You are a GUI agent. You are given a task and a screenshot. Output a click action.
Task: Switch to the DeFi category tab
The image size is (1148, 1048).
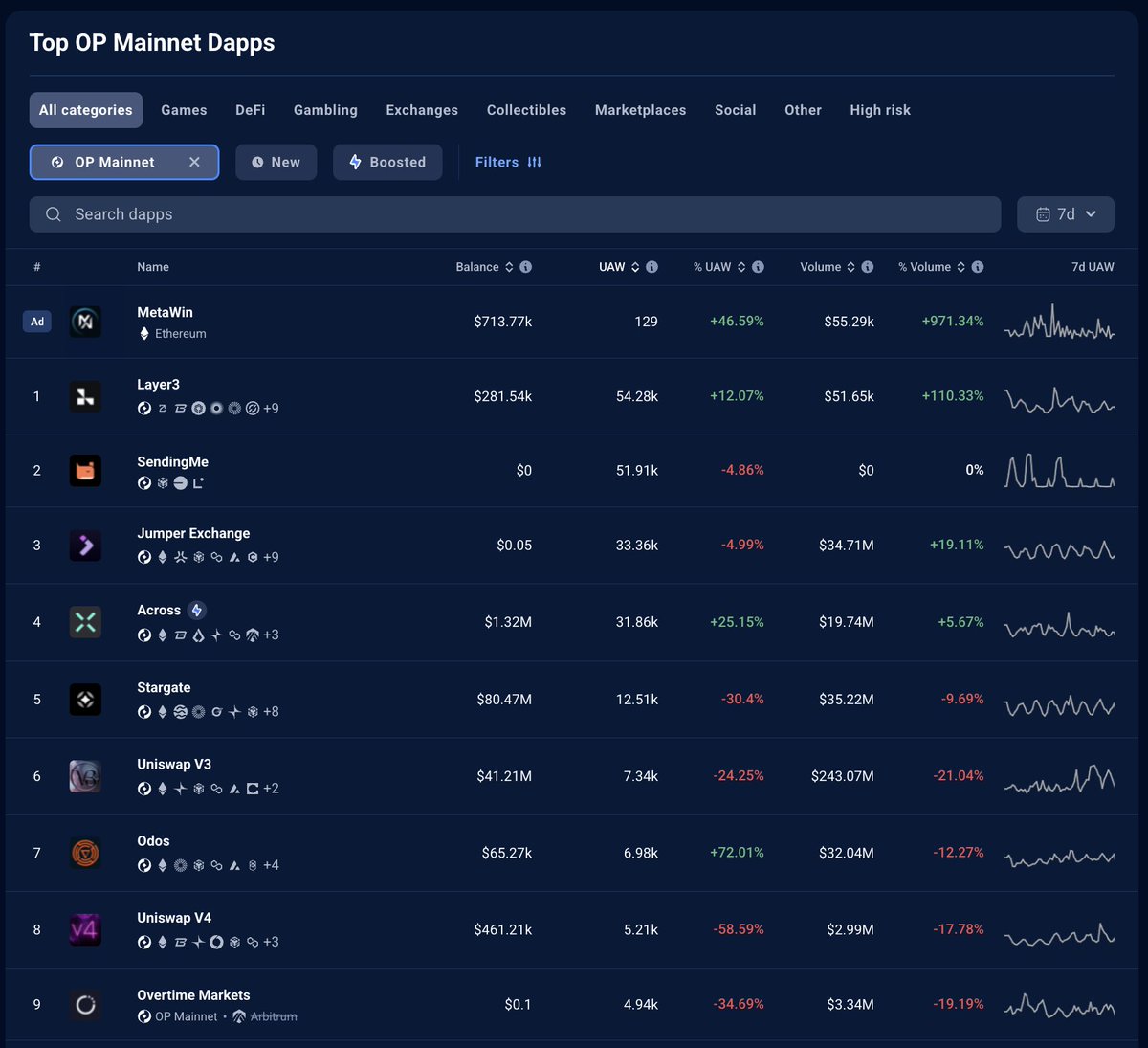pyautogui.click(x=251, y=110)
